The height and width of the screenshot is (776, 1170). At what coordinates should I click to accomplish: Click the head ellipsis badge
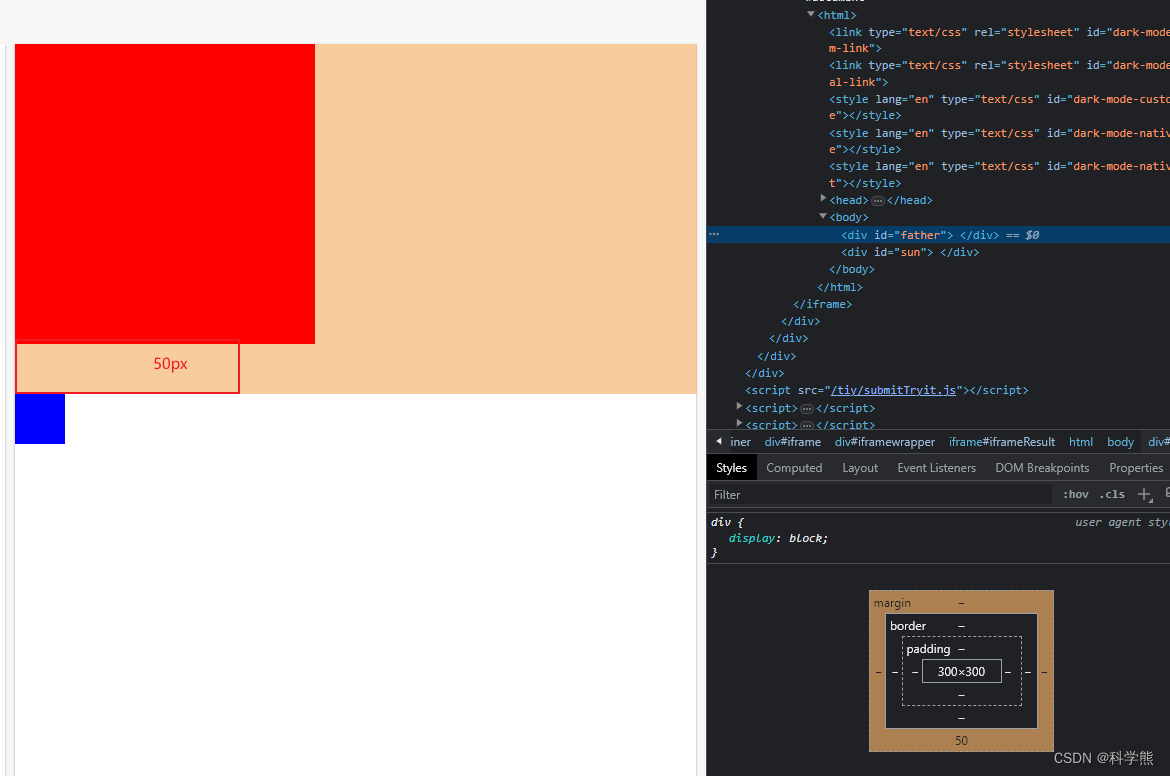coord(878,201)
